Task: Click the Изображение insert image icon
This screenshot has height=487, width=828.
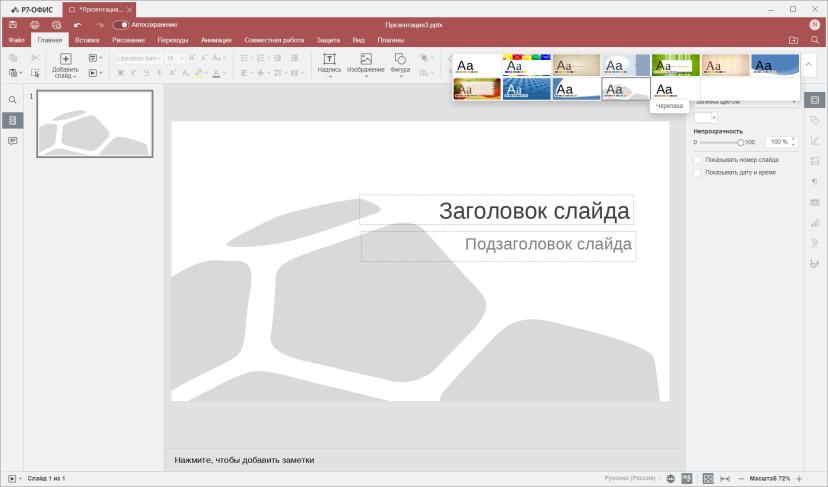Action: (365, 59)
